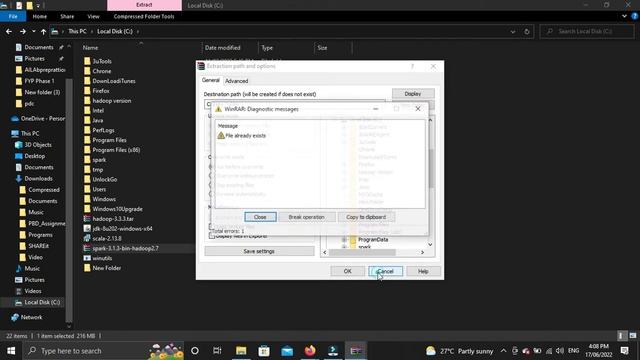This screenshot has width=640, height=360.
Task: Cancel the extraction dialog
Action: pyautogui.click(x=385, y=271)
